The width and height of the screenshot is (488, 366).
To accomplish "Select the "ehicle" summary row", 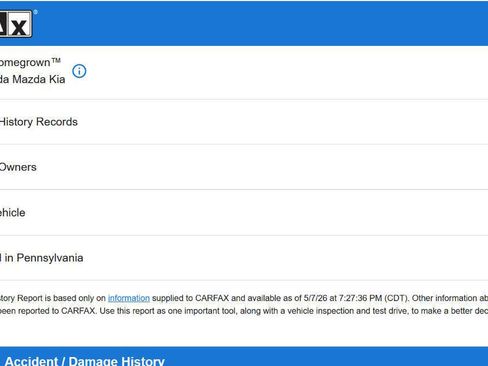I will 244,213.
